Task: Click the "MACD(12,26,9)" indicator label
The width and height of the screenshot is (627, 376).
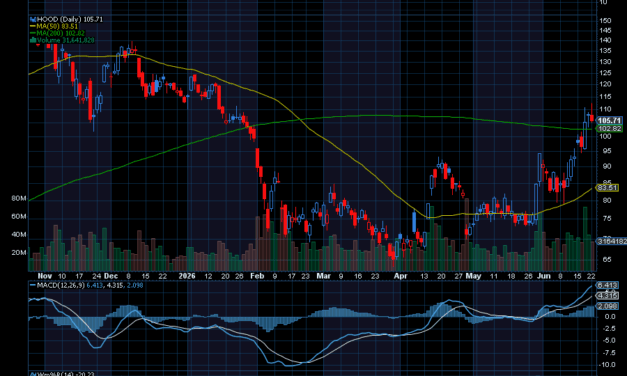Action: tap(61, 285)
